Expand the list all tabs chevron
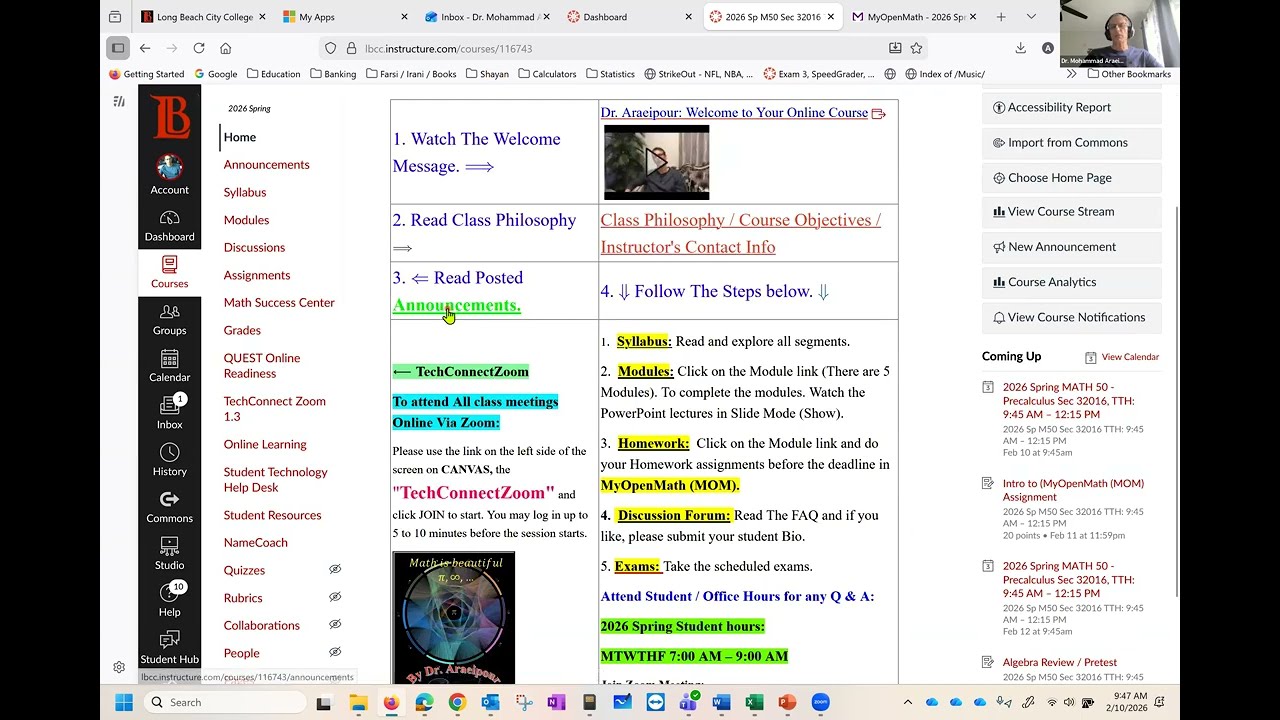This screenshot has width=1280, height=720. point(1031,17)
